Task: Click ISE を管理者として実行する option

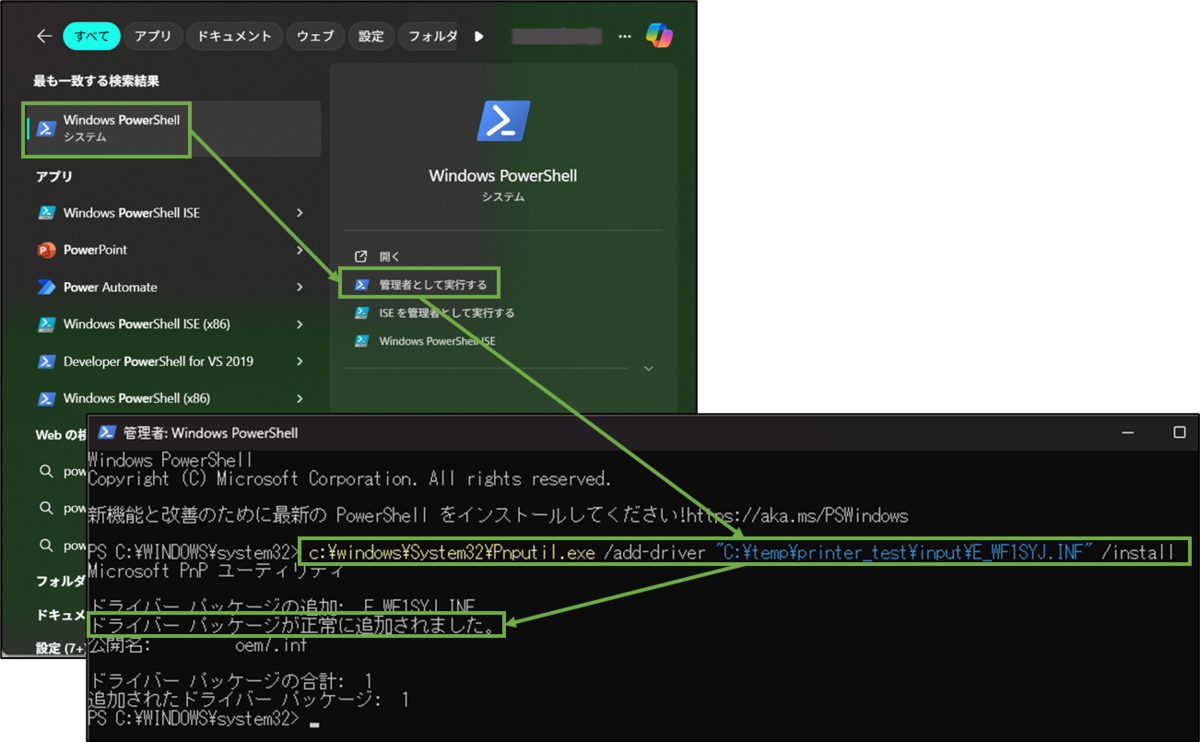Action: tap(446, 313)
